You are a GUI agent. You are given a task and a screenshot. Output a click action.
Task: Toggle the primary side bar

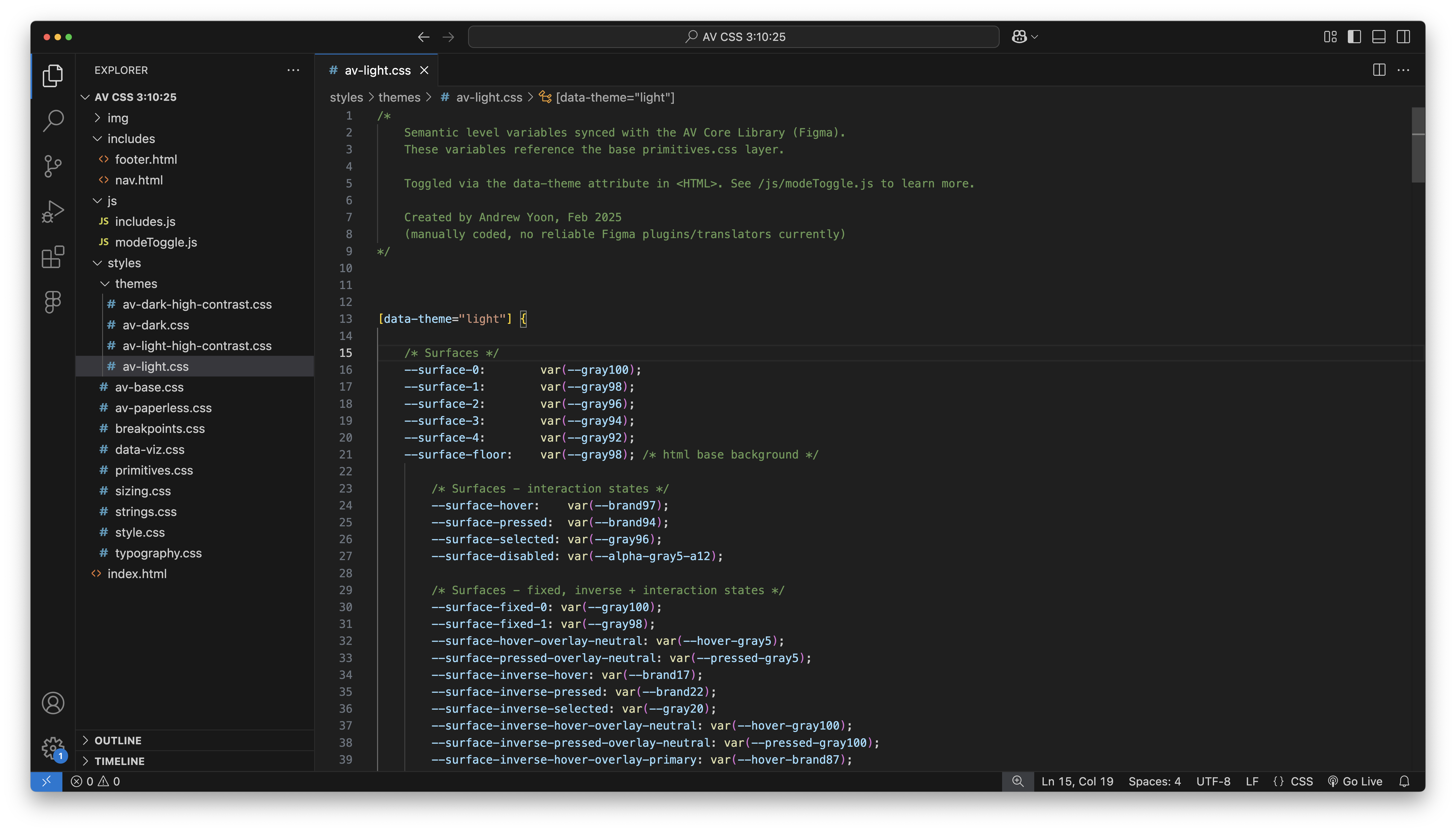coord(1354,37)
